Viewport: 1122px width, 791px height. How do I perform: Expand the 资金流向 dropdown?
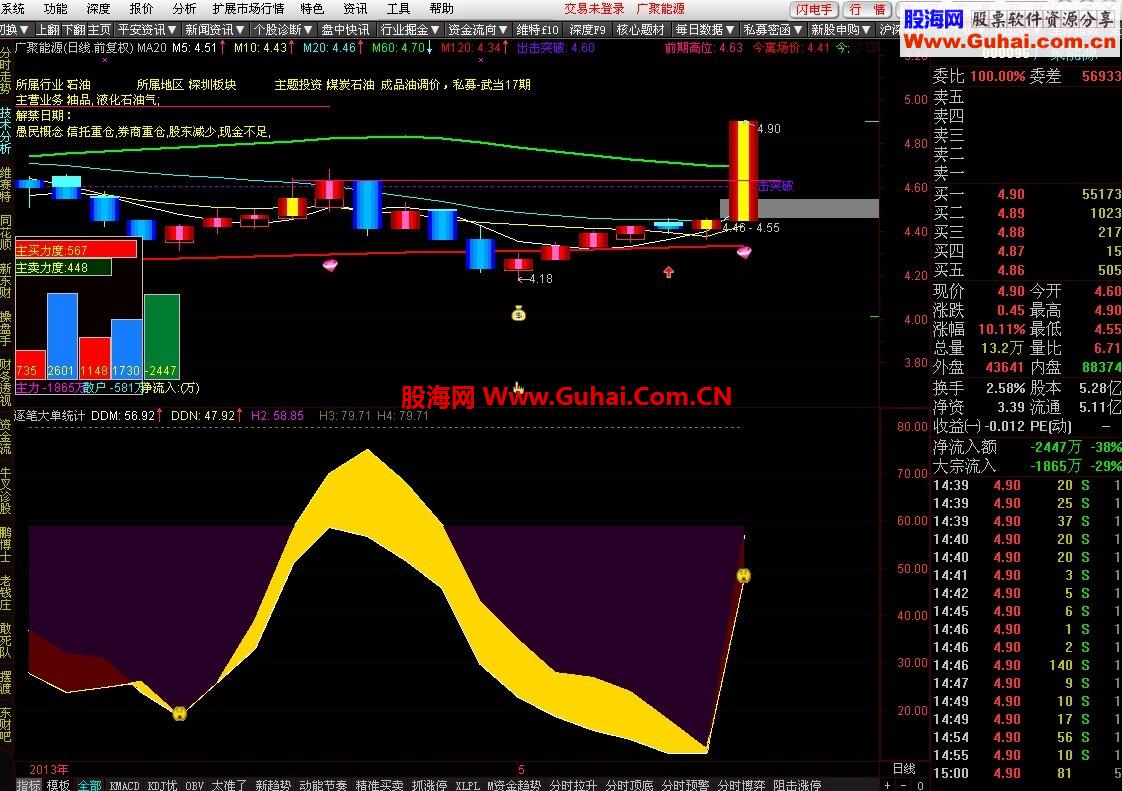pos(478,29)
